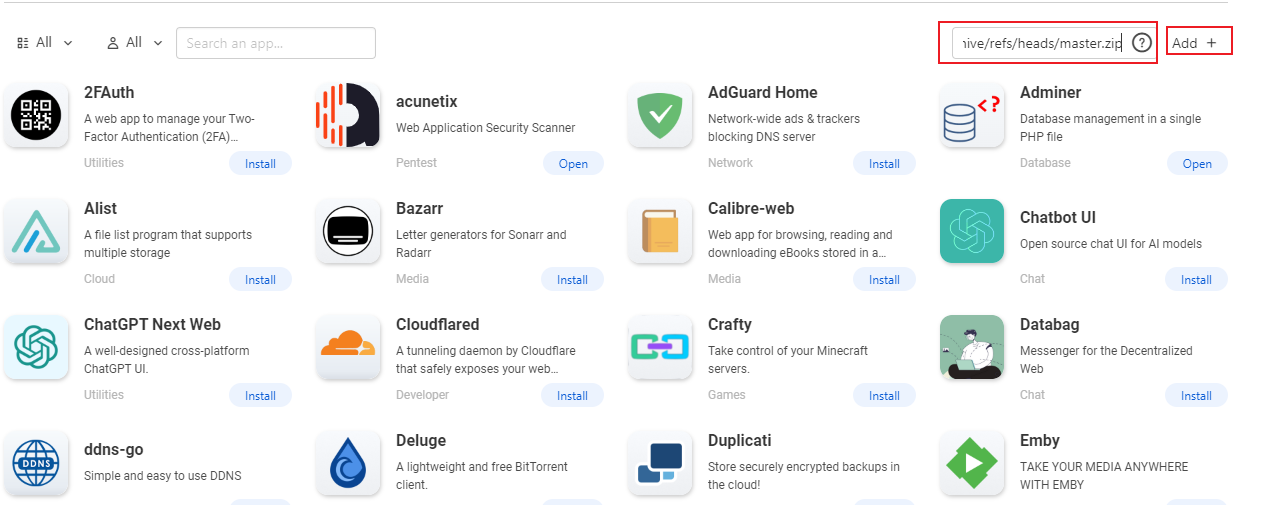The width and height of the screenshot is (1261, 527).
Task: Click the help question mark icon
Action: coord(1142,43)
